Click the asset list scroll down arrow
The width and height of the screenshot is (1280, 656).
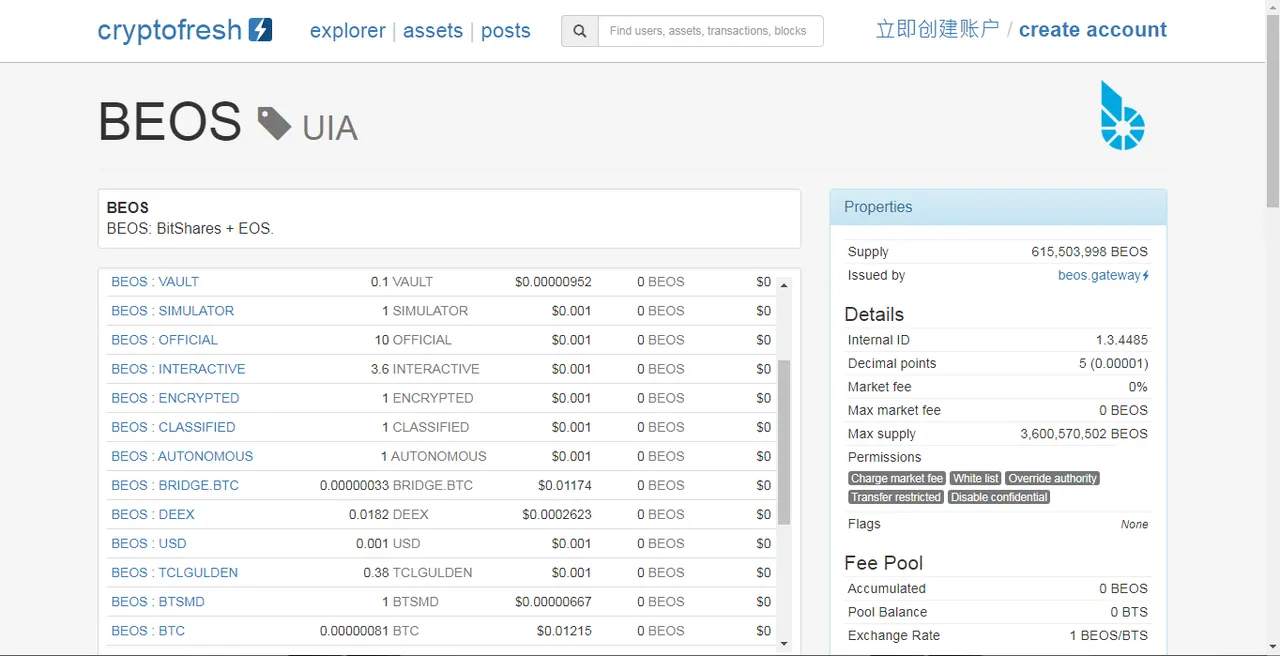[x=784, y=644]
